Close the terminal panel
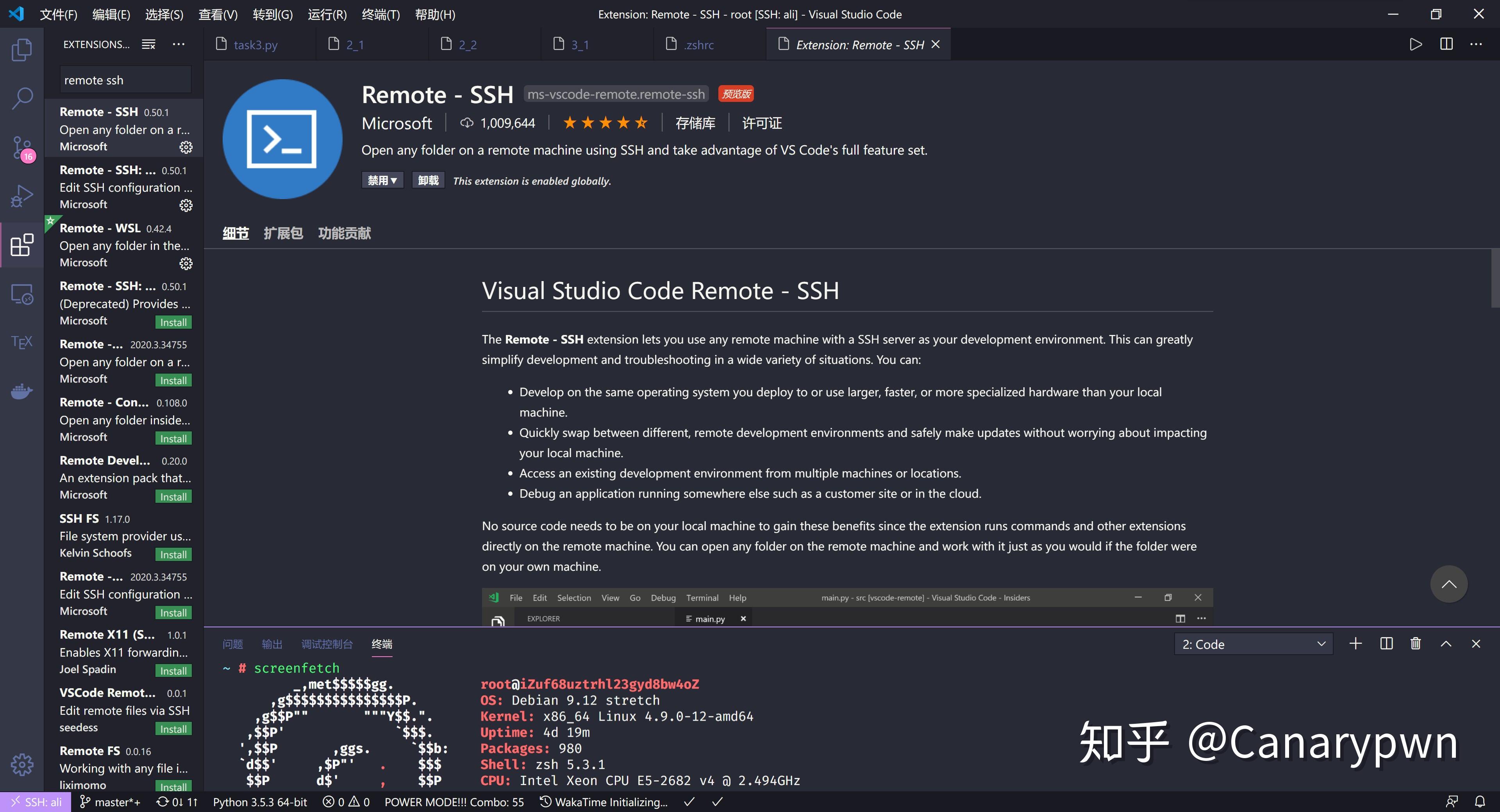1500x812 pixels. (x=1476, y=643)
